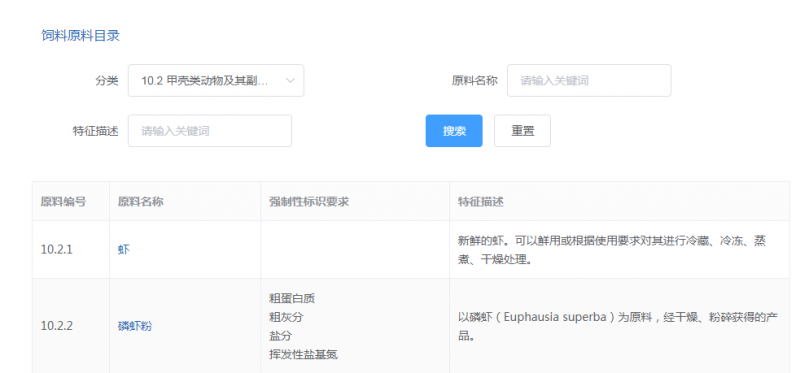The image size is (800, 373).
Task: Click the 粗蛋白质 requirement text
Action: point(292,298)
